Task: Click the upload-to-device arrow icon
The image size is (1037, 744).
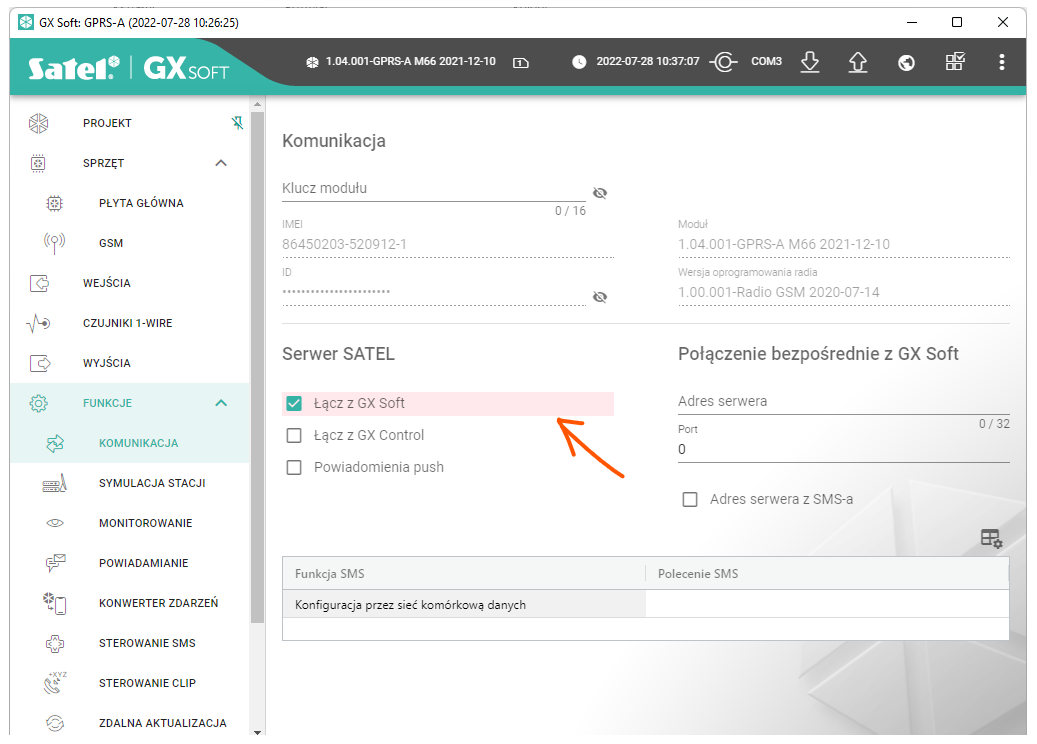Action: click(857, 62)
